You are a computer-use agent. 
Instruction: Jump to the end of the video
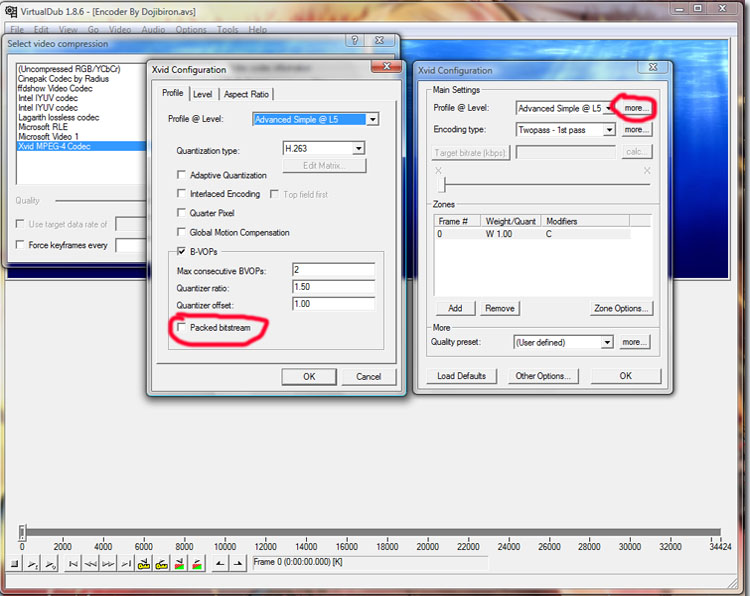click(x=126, y=564)
